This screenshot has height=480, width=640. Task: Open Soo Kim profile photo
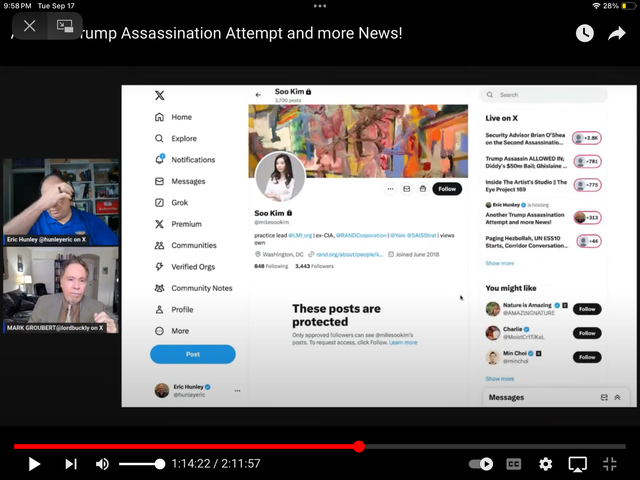click(280, 177)
